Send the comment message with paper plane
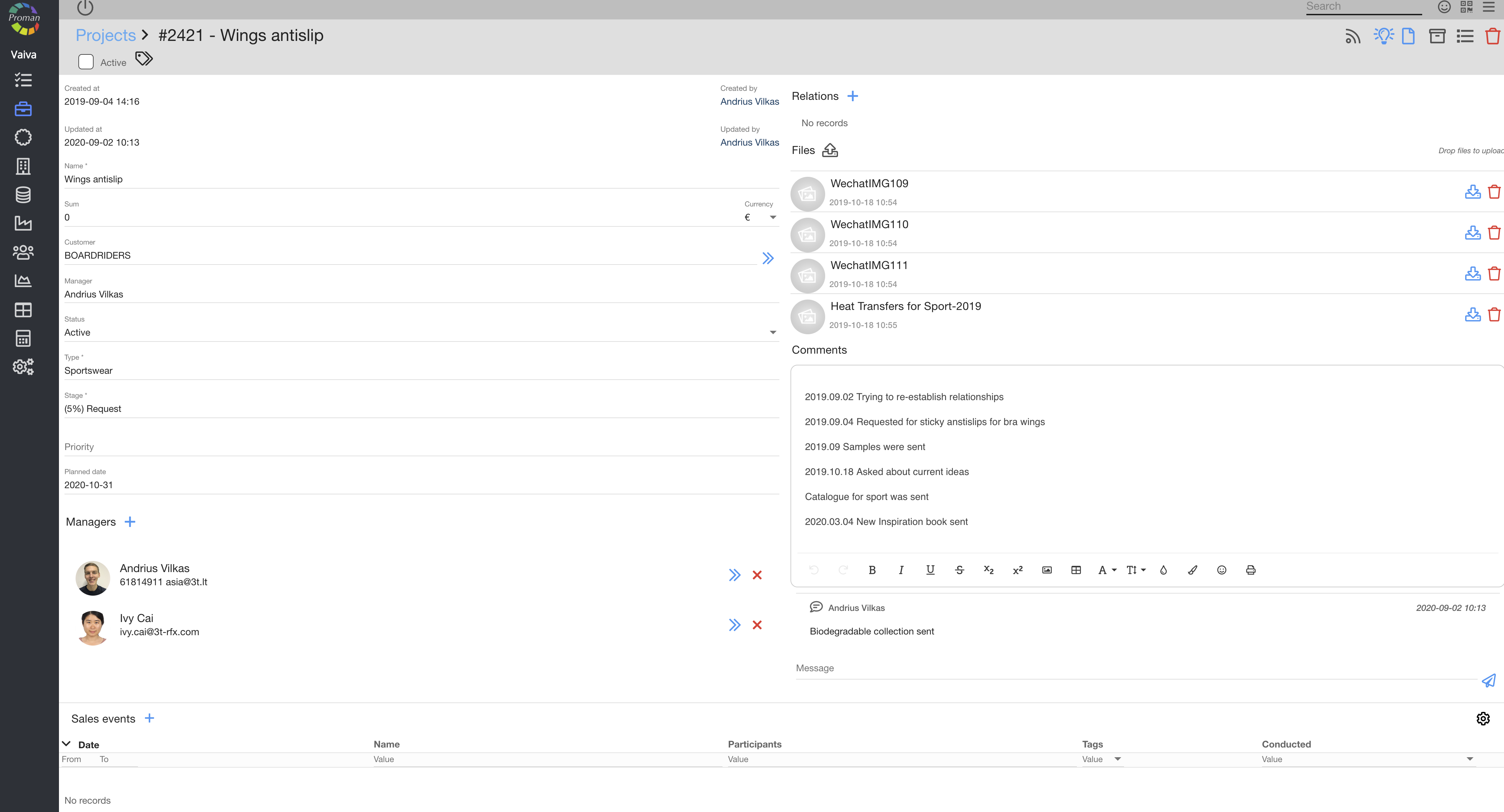 coord(1488,681)
